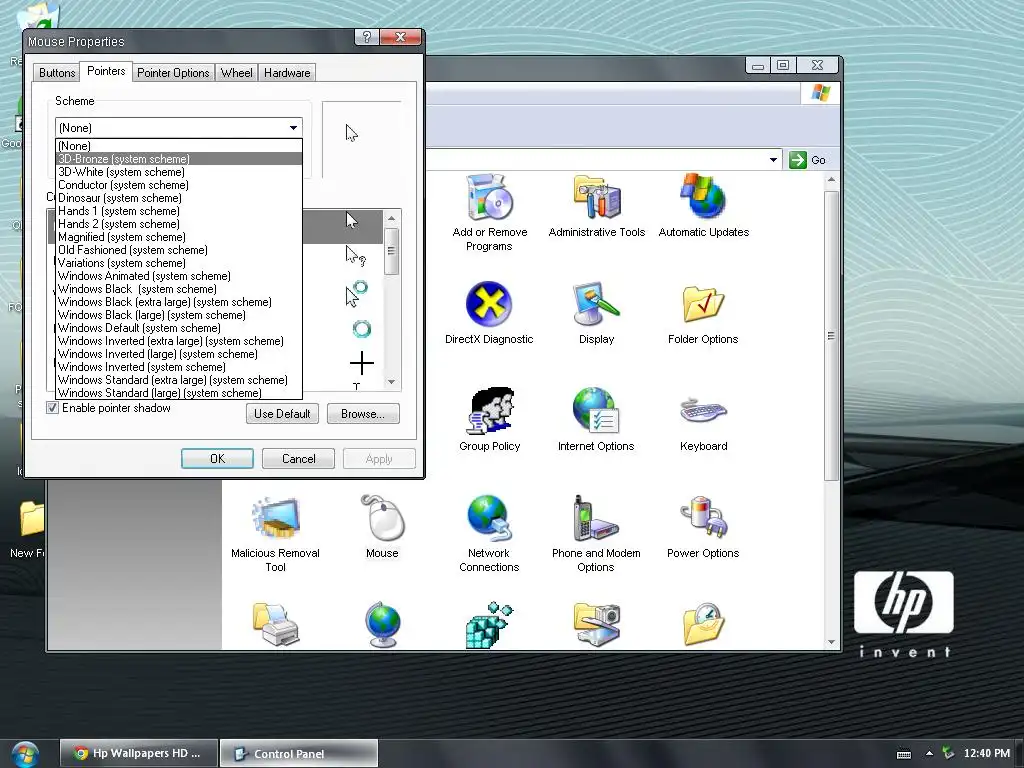Select Windows Black (extra large) scheme
Screen dimensions: 1024x768
point(179,302)
